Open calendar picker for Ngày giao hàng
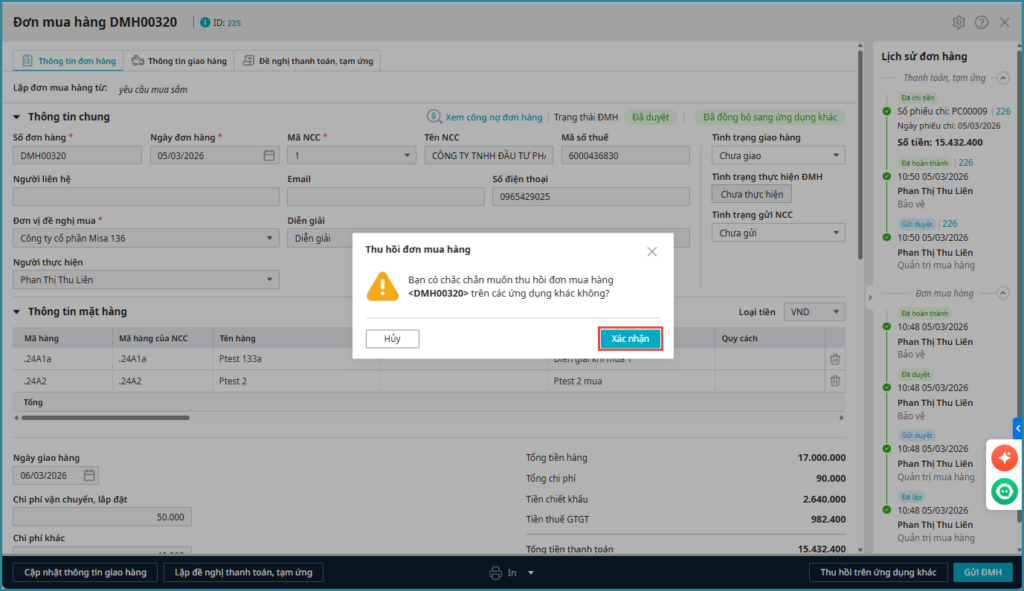The width and height of the screenshot is (1024, 591). coord(89,475)
